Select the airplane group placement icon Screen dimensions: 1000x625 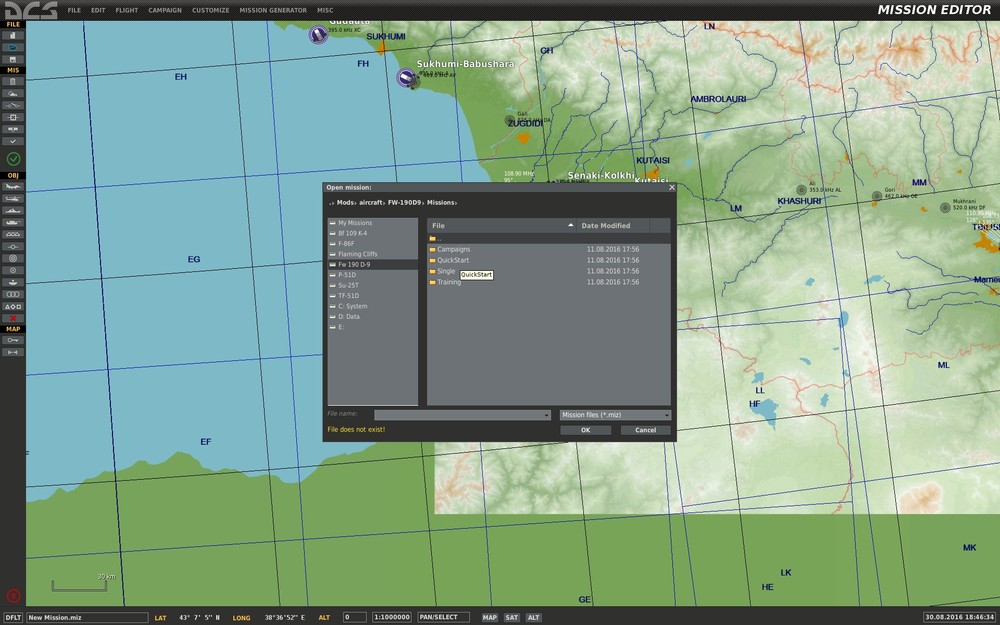tap(13, 187)
